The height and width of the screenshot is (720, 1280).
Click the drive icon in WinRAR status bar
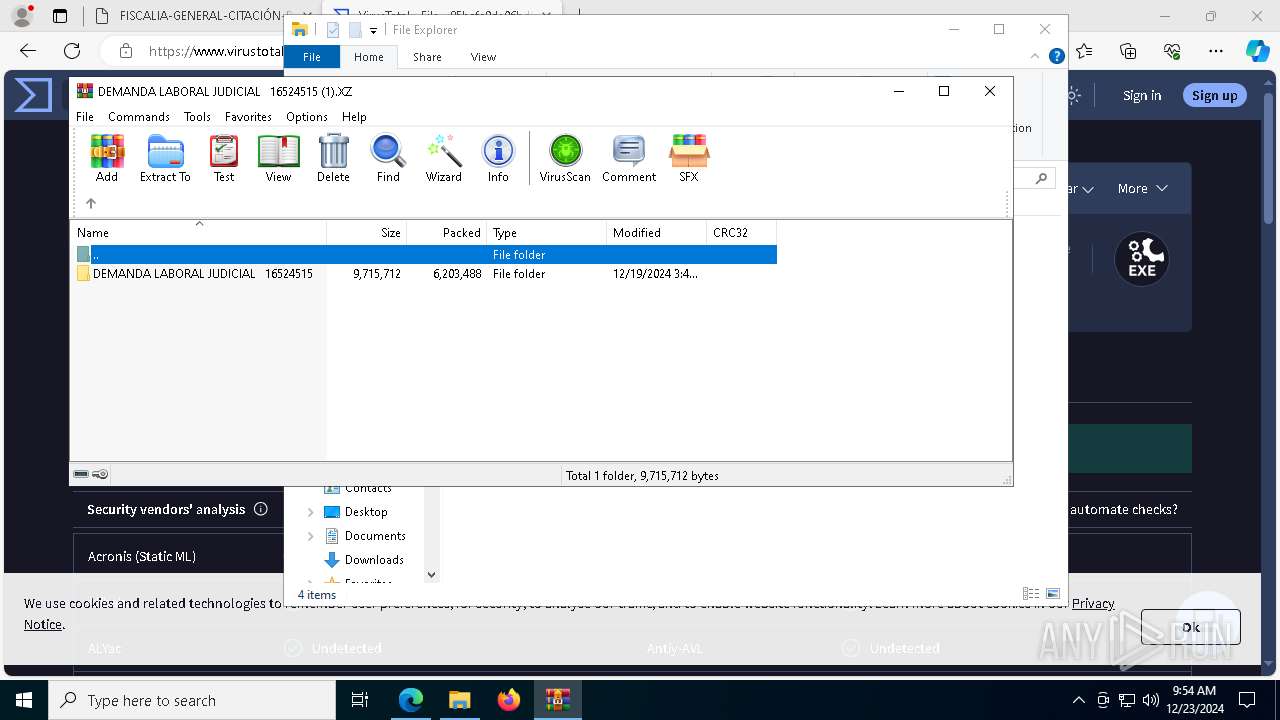coord(82,475)
